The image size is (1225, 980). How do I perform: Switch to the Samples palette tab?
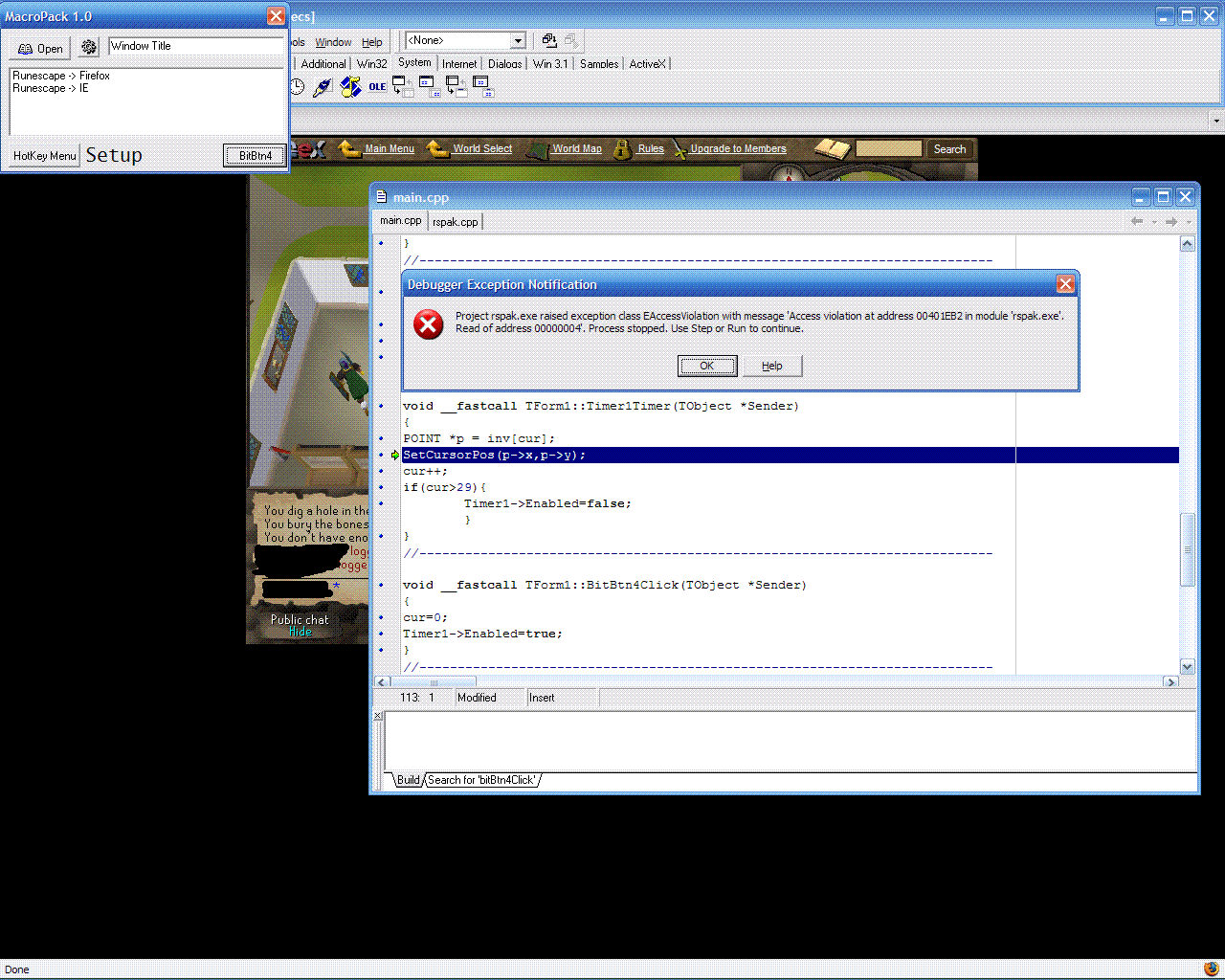point(599,64)
